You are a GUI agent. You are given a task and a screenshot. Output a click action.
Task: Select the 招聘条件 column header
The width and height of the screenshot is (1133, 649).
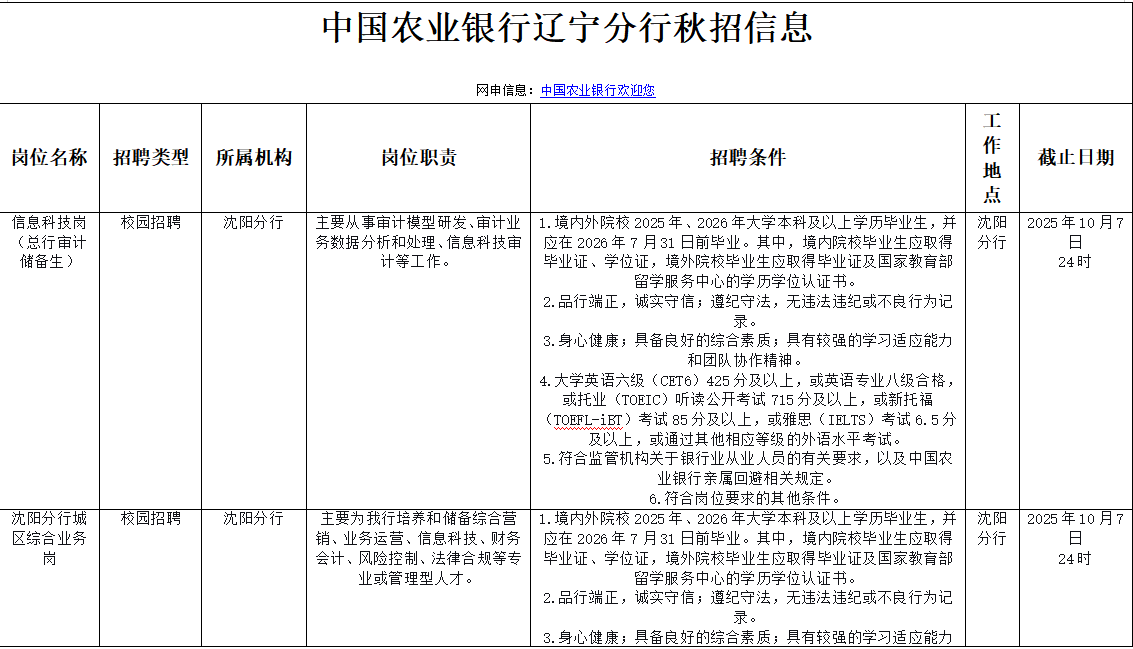tap(747, 158)
